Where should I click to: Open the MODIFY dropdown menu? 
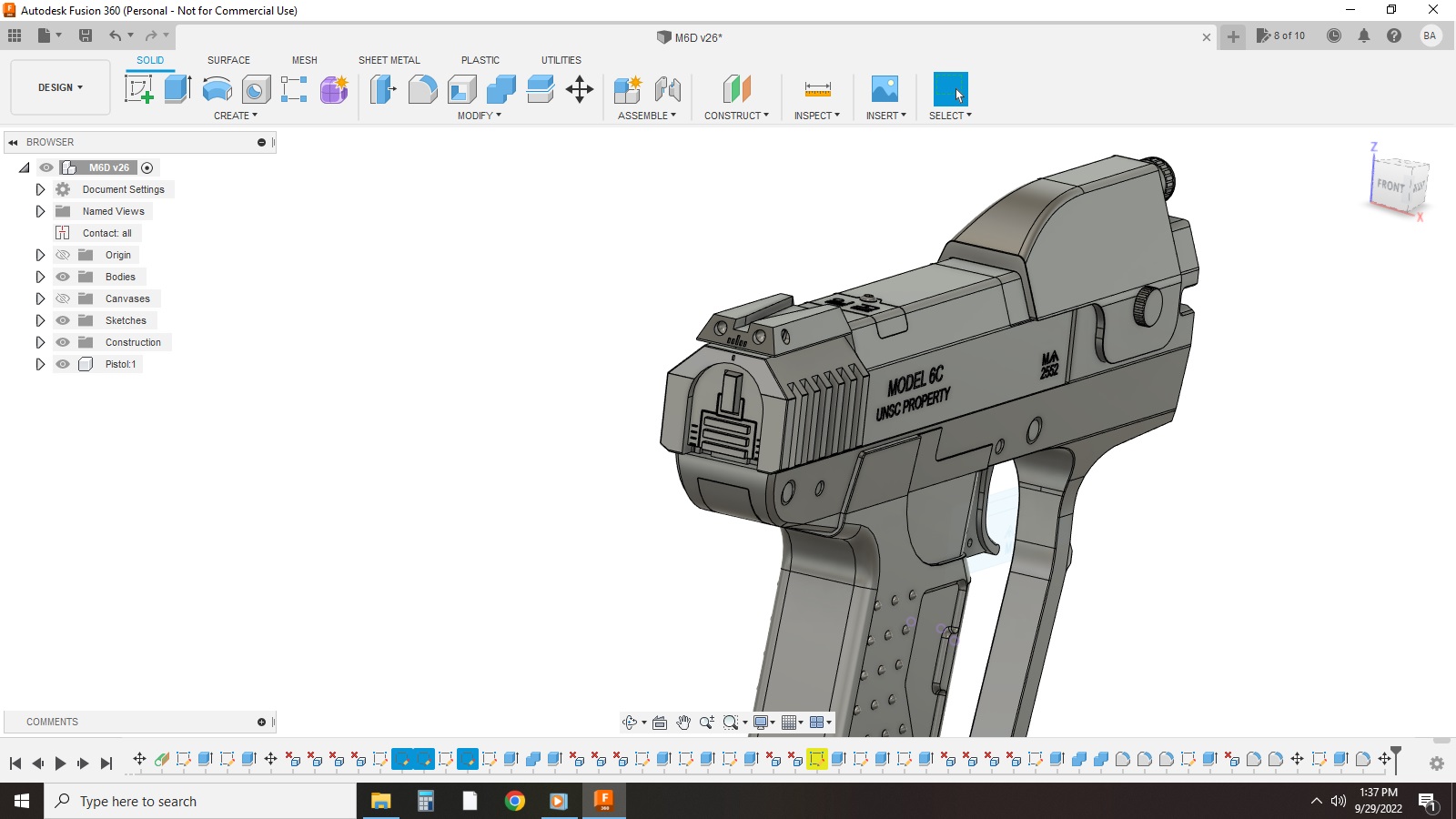click(480, 116)
